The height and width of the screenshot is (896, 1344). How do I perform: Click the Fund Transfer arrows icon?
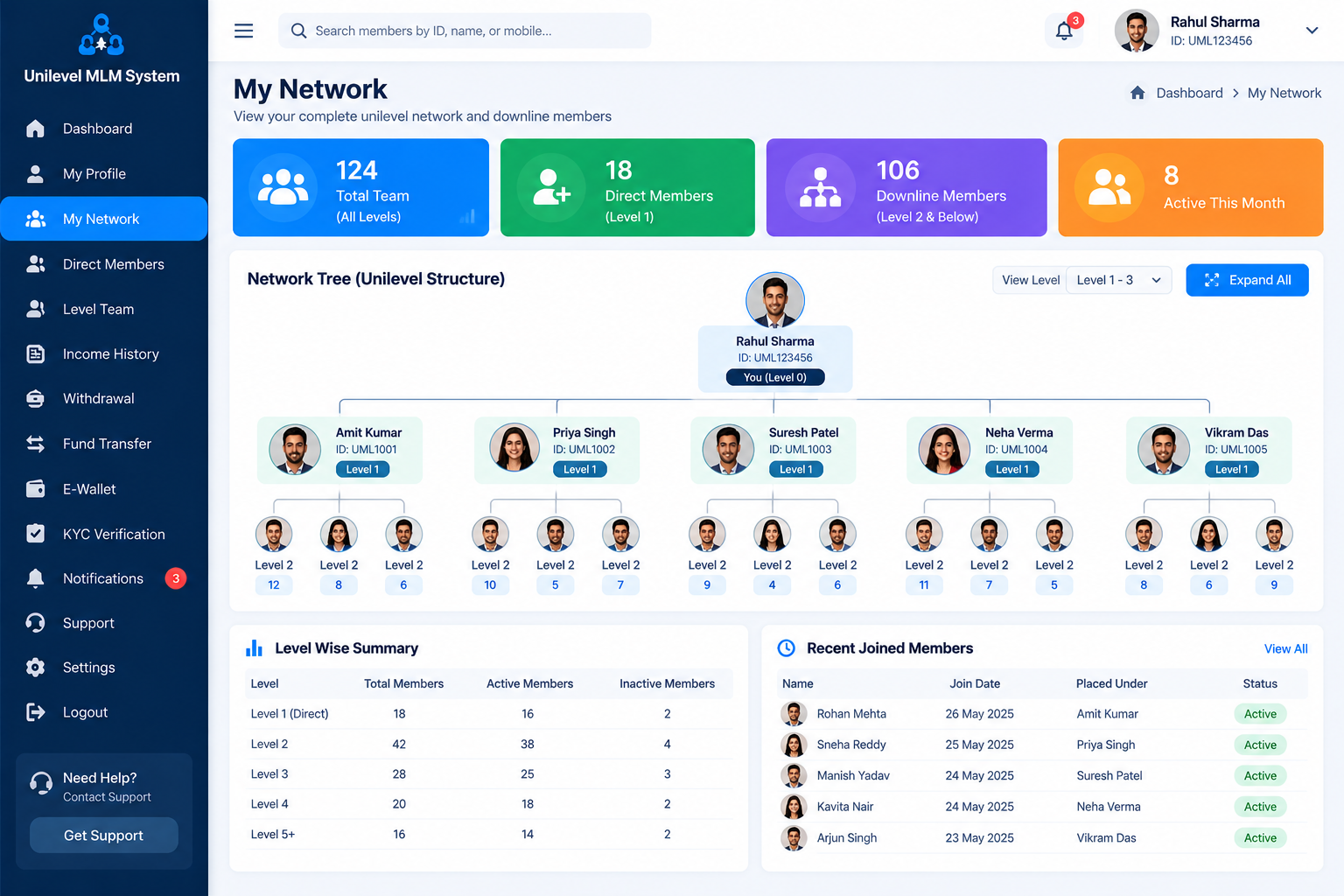[35, 444]
